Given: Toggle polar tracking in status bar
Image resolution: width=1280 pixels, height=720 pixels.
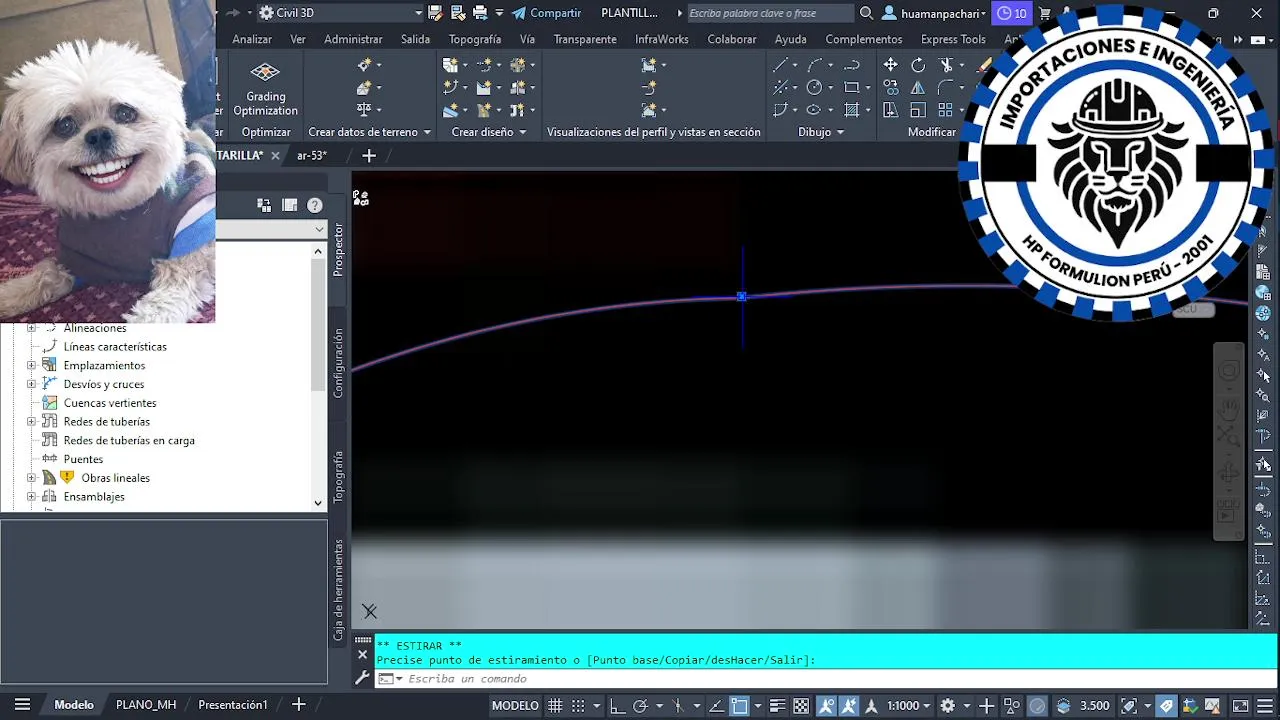Looking at the screenshot, I should pyautogui.click(x=641, y=705).
